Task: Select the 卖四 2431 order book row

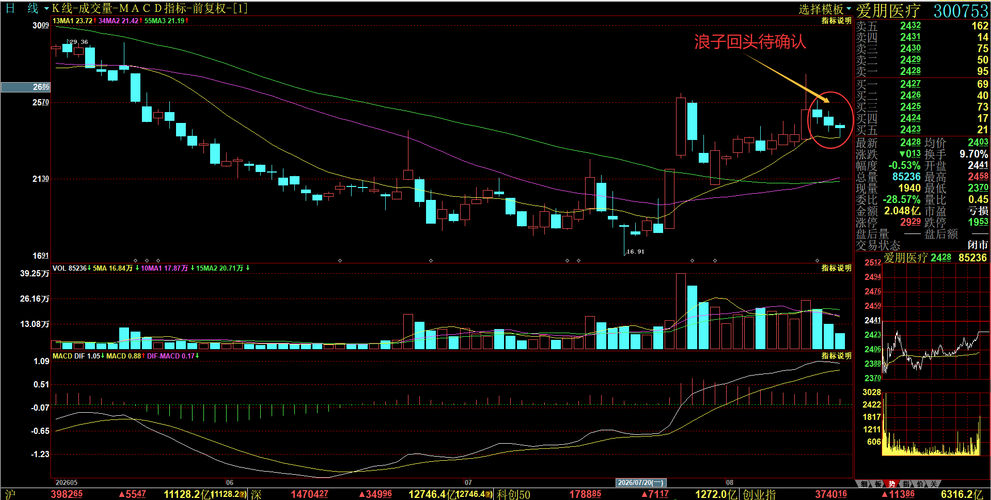Action: (x=922, y=37)
